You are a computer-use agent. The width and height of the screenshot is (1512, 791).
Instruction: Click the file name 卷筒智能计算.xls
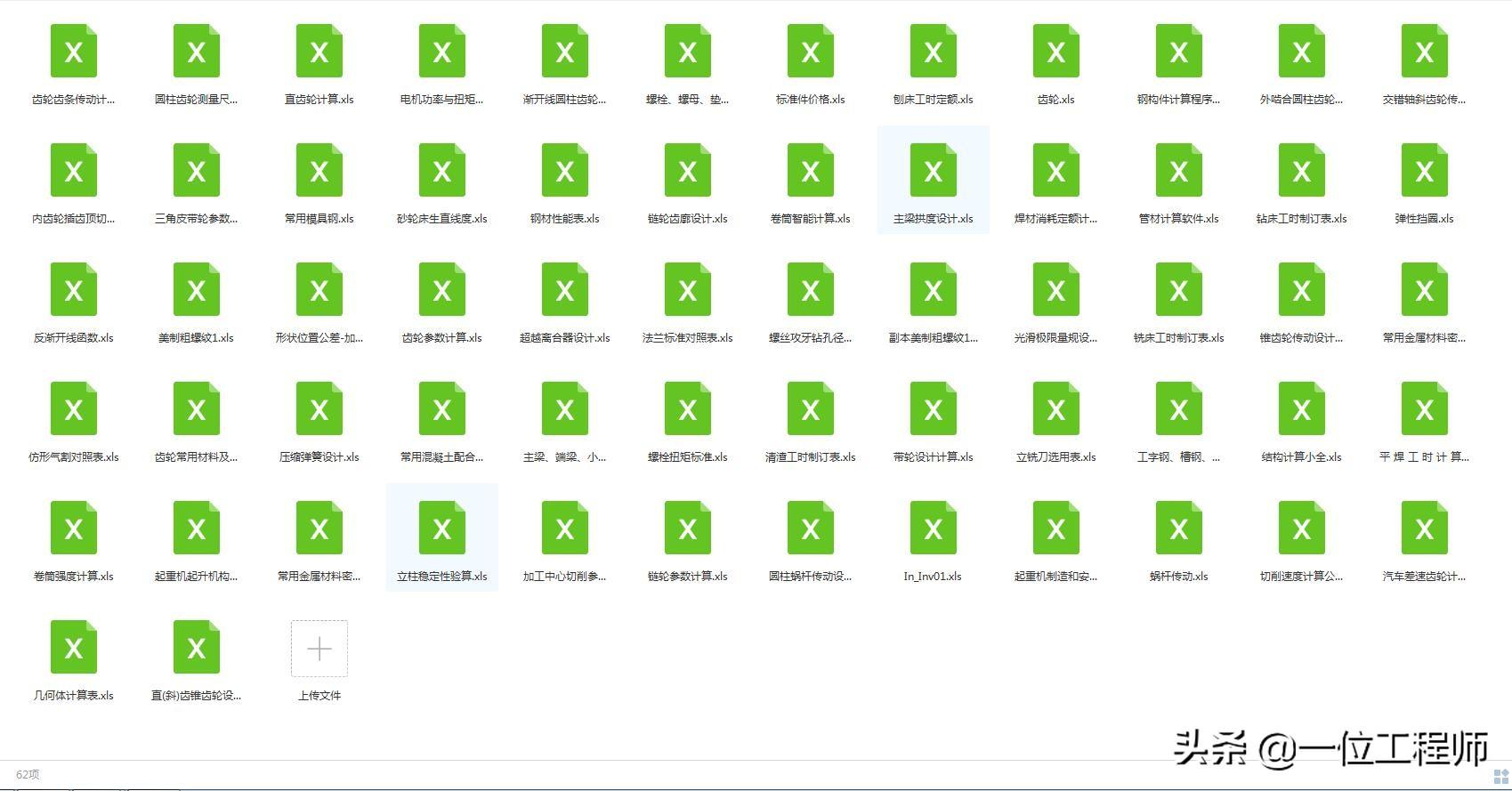pyautogui.click(x=811, y=219)
